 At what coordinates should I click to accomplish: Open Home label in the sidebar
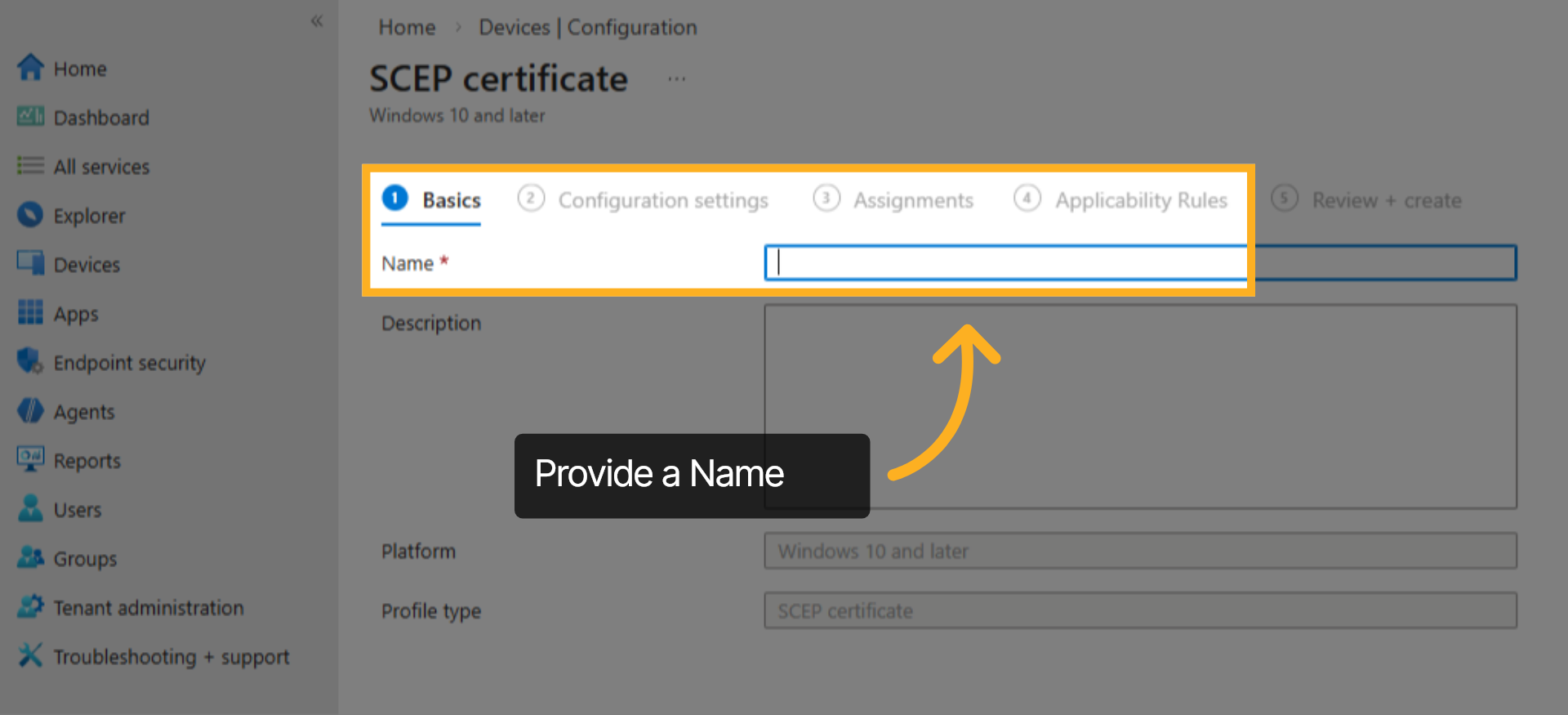(x=80, y=69)
